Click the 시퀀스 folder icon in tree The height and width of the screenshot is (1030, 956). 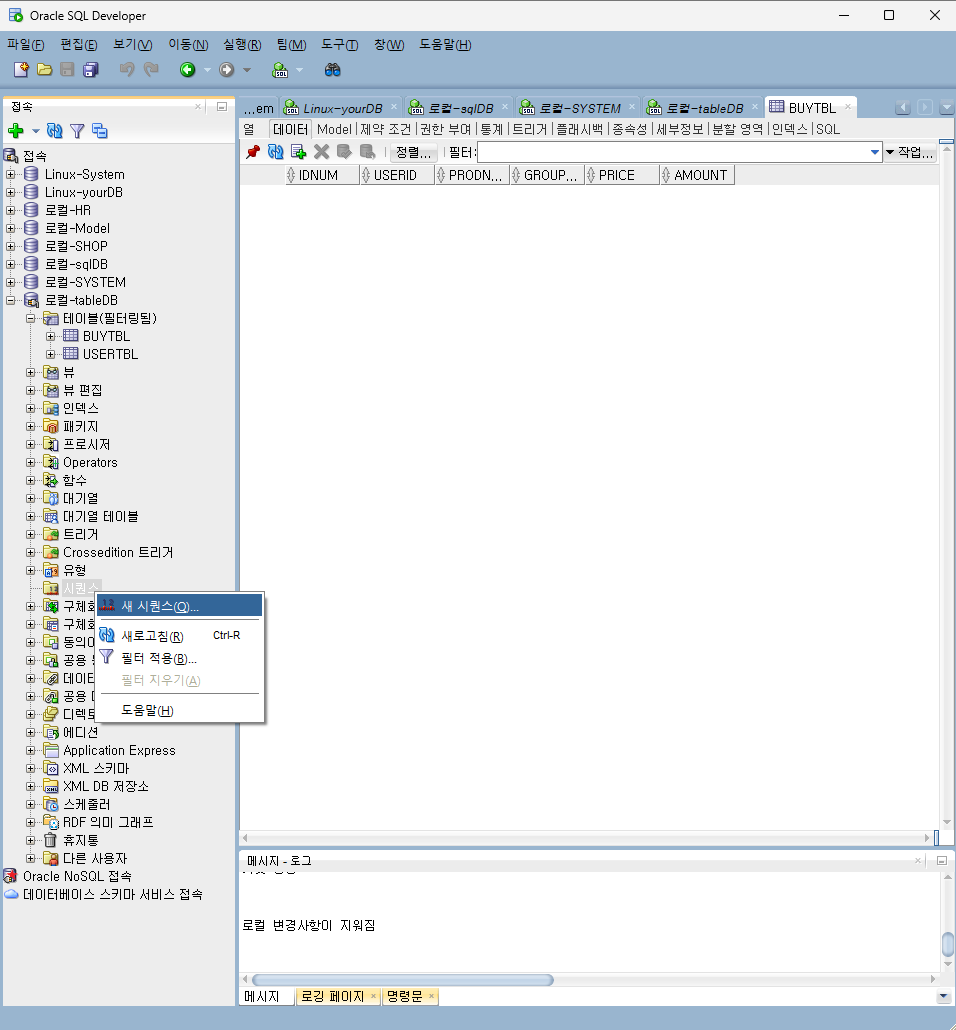pos(51,588)
